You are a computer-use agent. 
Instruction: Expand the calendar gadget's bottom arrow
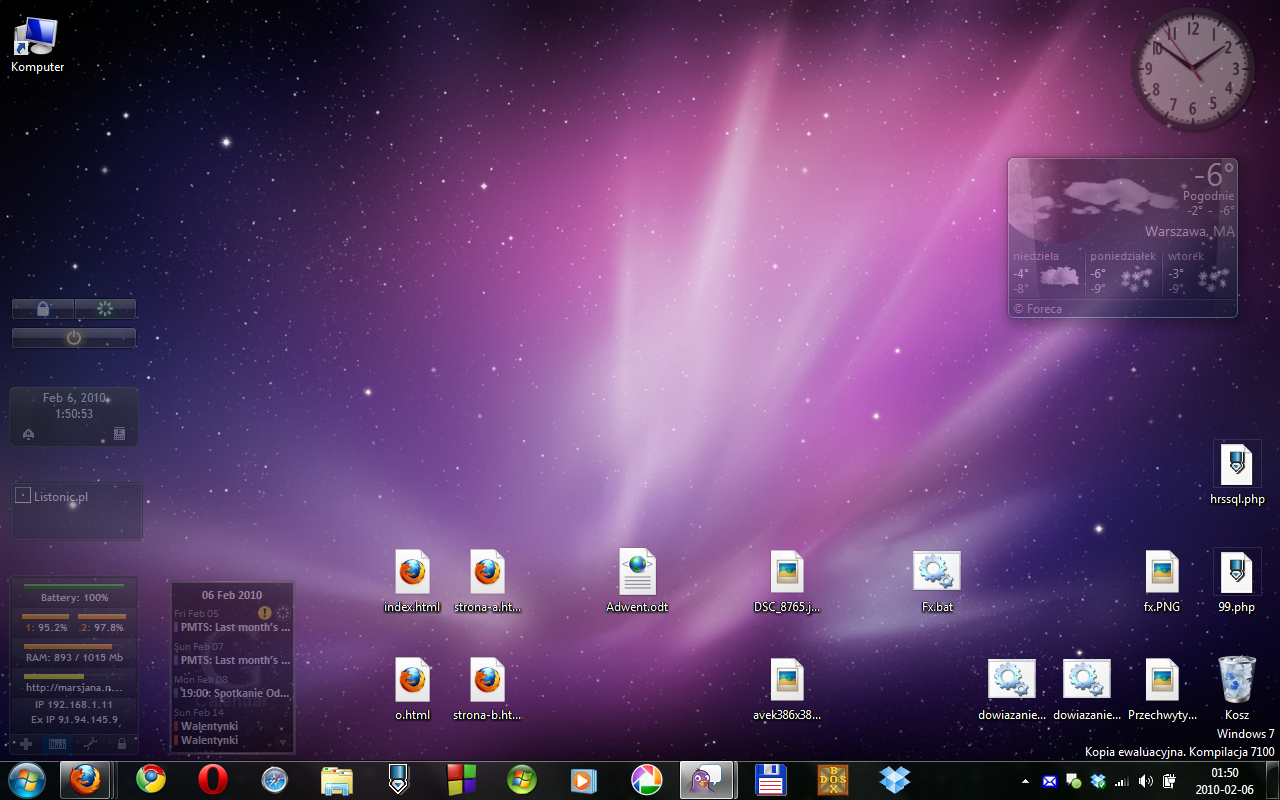click(x=283, y=742)
